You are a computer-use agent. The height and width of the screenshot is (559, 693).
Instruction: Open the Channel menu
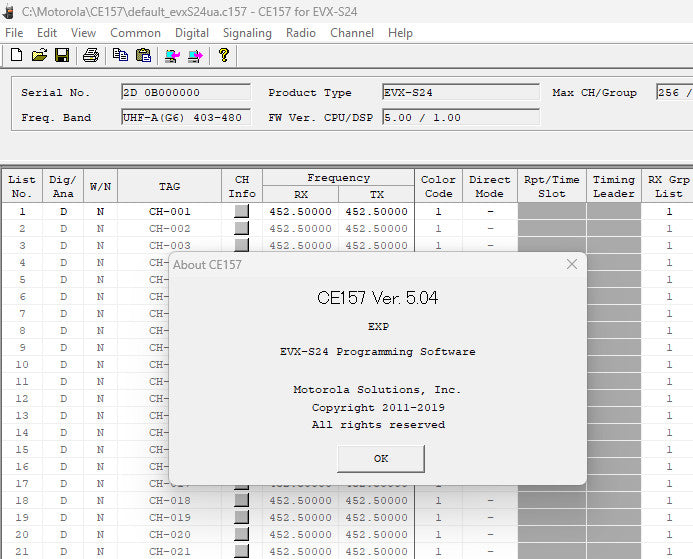[352, 33]
